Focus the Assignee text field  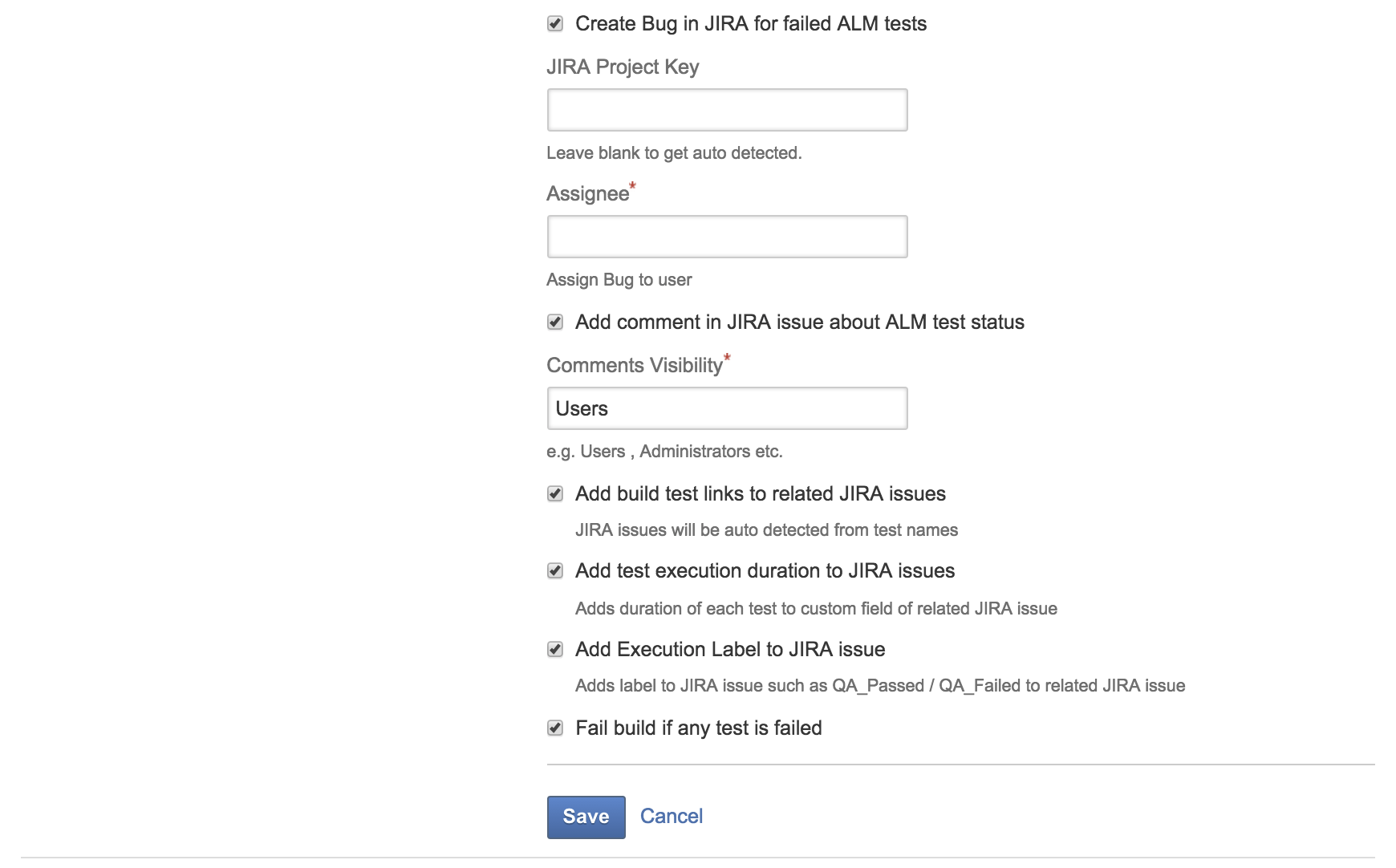[x=727, y=237]
